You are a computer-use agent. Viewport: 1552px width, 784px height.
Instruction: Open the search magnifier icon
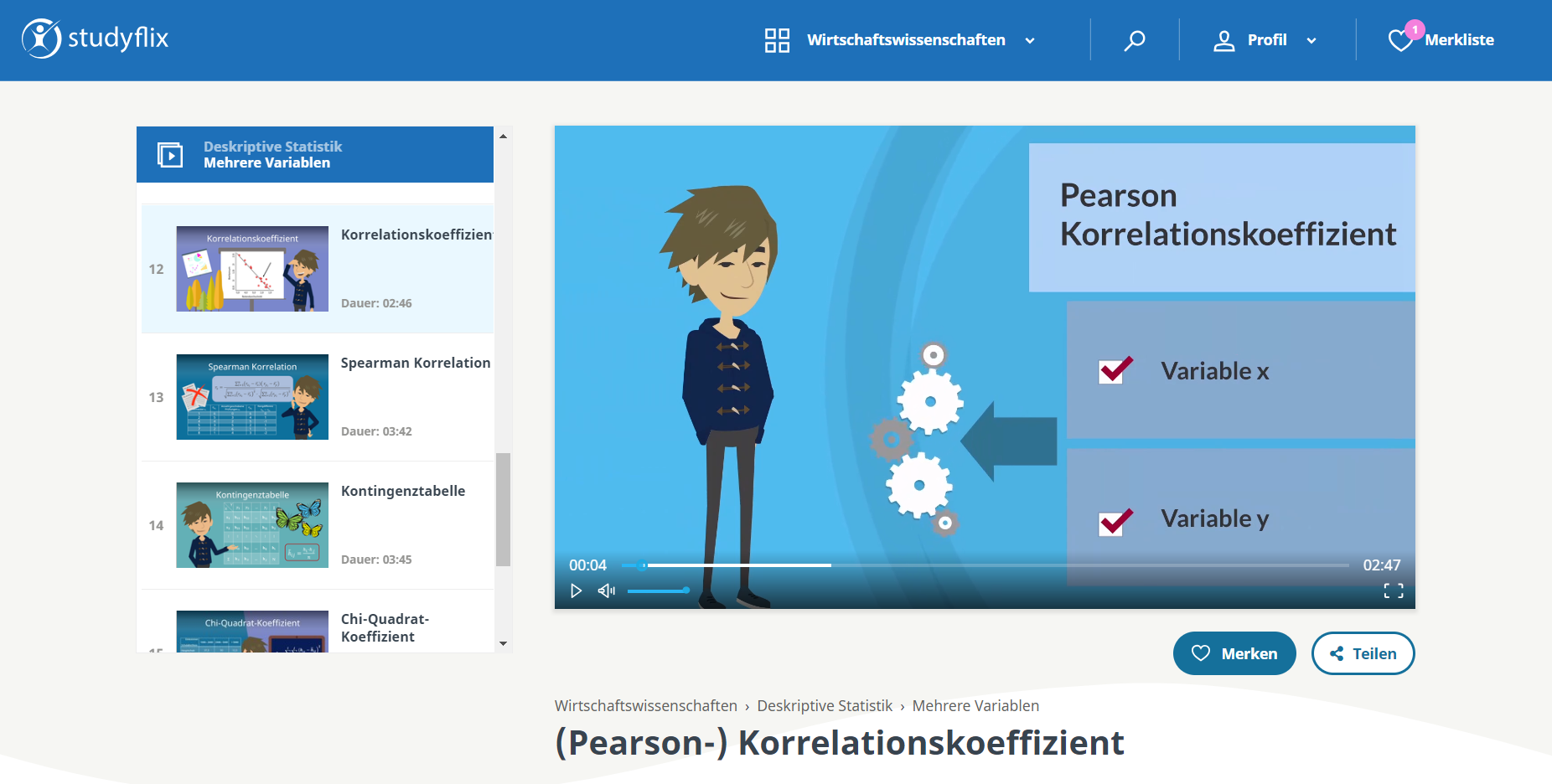pyautogui.click(x=1135, y=39)
